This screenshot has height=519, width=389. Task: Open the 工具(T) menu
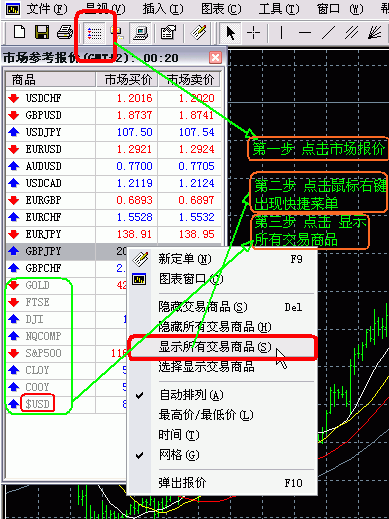point(279,9)
